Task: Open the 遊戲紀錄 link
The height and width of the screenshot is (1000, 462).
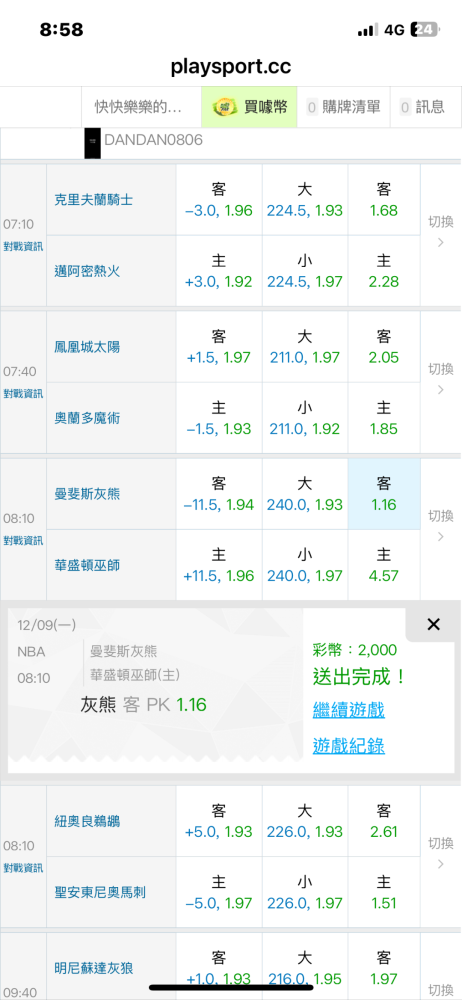Action: click(348, 746)
